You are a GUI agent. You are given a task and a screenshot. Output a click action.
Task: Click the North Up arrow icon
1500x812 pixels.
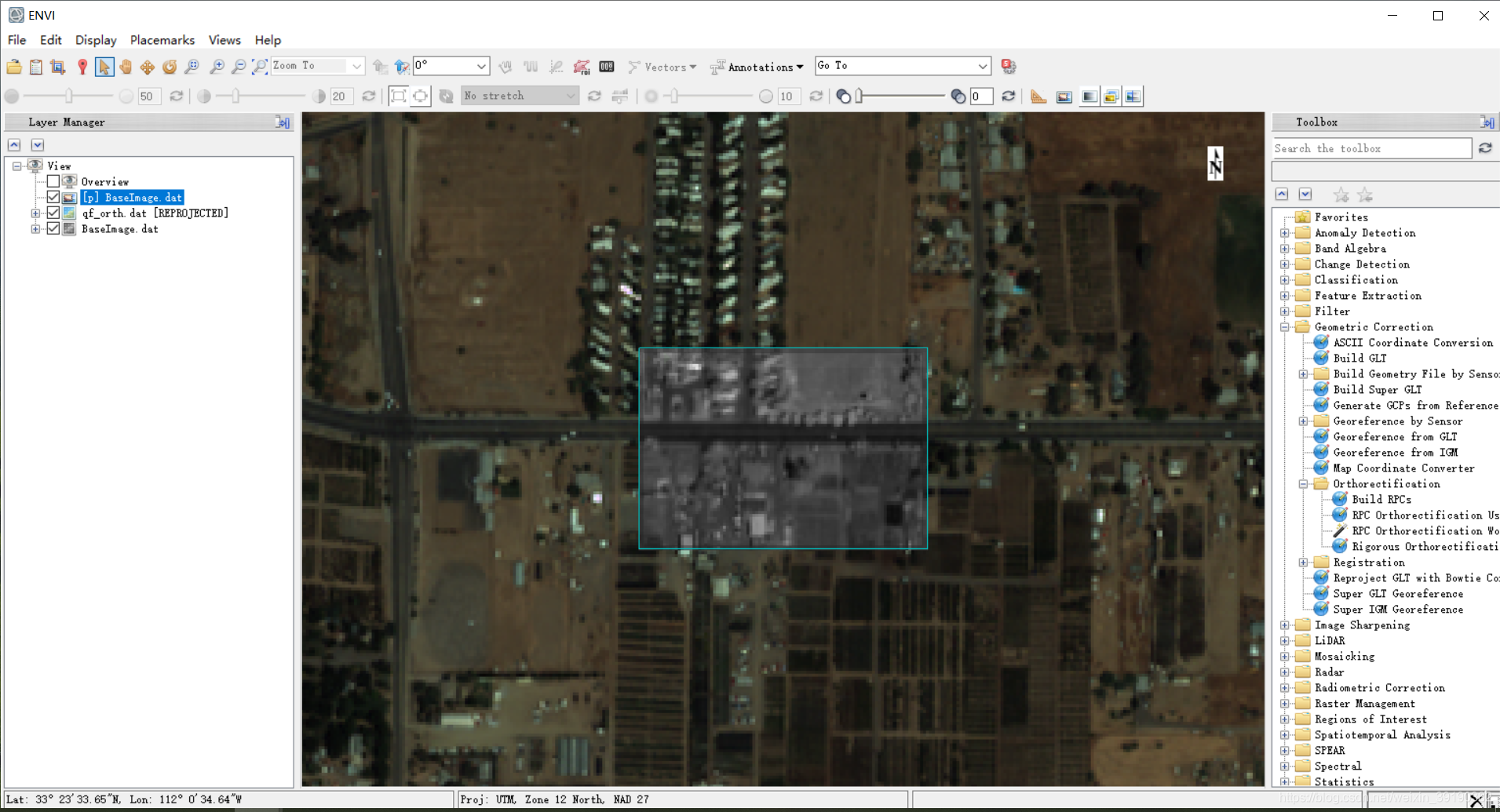click(x=401, y=67)
